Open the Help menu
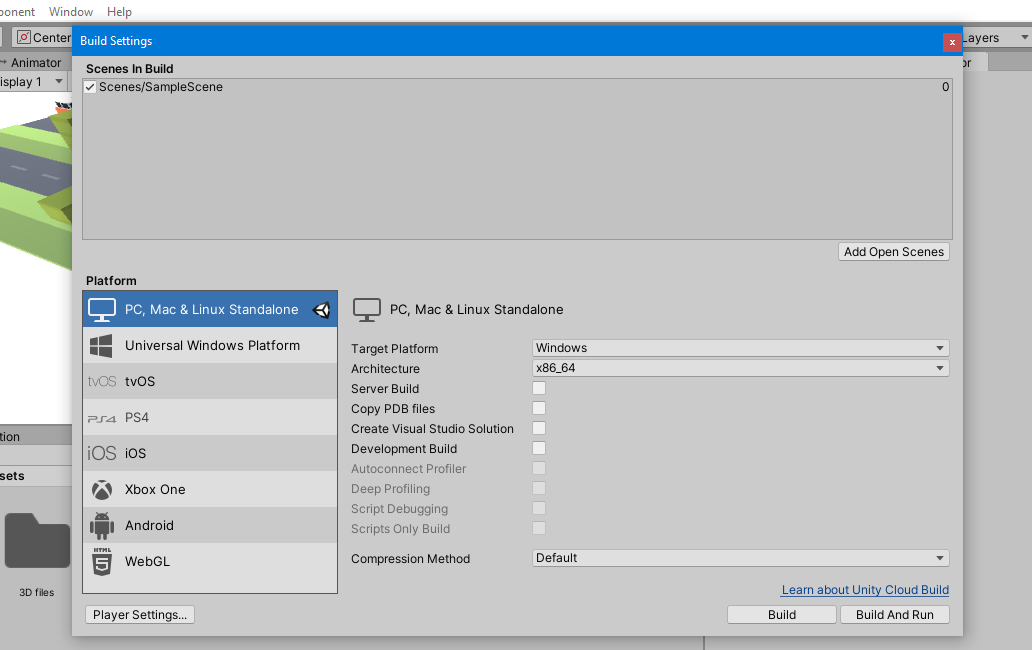The width and height of the screenshot is (1032, 650). 119,12
